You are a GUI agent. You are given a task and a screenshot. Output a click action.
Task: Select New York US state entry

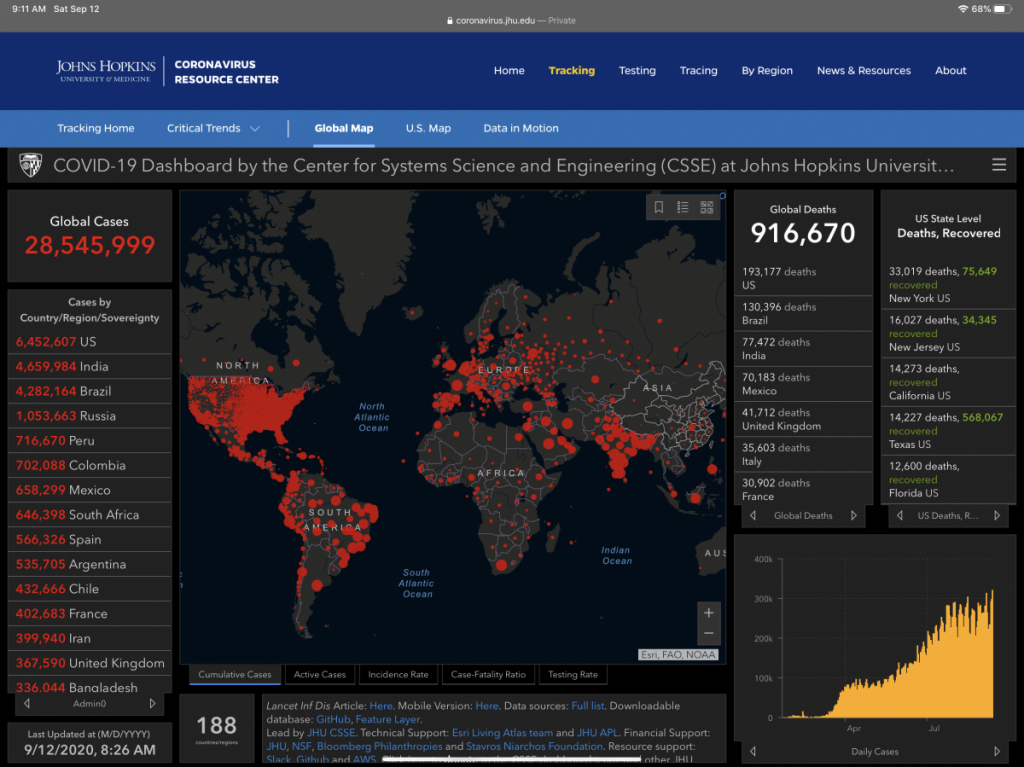[x=948, y=284]
